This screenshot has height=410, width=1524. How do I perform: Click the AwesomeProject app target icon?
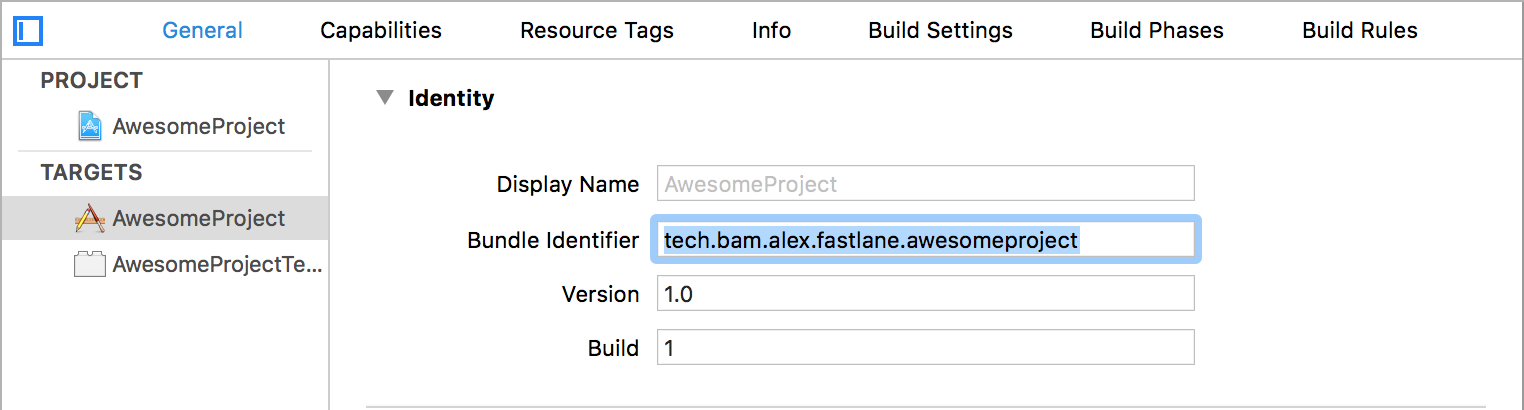pyautogui.click(x=90, y=218)
